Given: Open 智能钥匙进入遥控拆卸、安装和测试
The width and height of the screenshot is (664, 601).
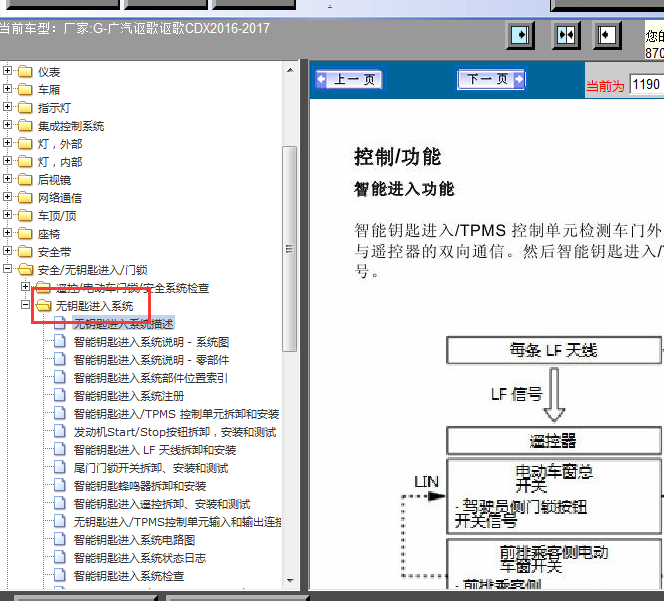Looking at the screenshot, I should [x=162, y=504].
